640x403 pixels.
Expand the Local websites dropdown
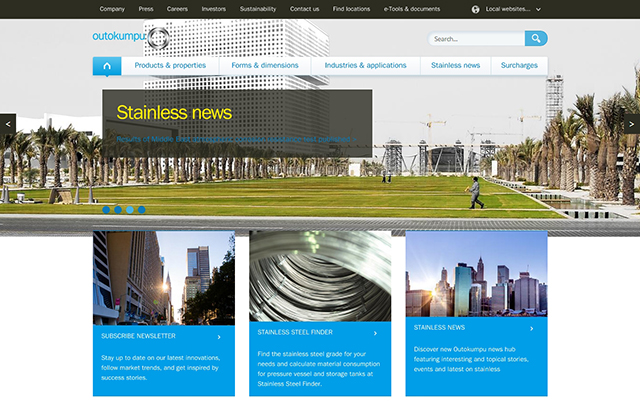538,9
